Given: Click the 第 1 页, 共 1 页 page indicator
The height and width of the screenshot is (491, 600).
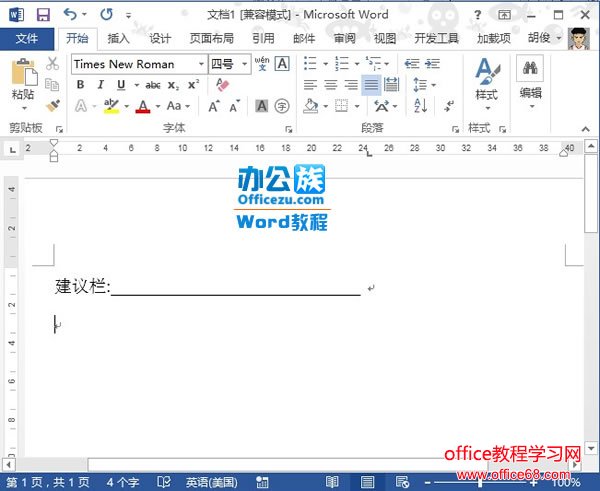Looking at the screenshot, I should [x=48, y=482].
